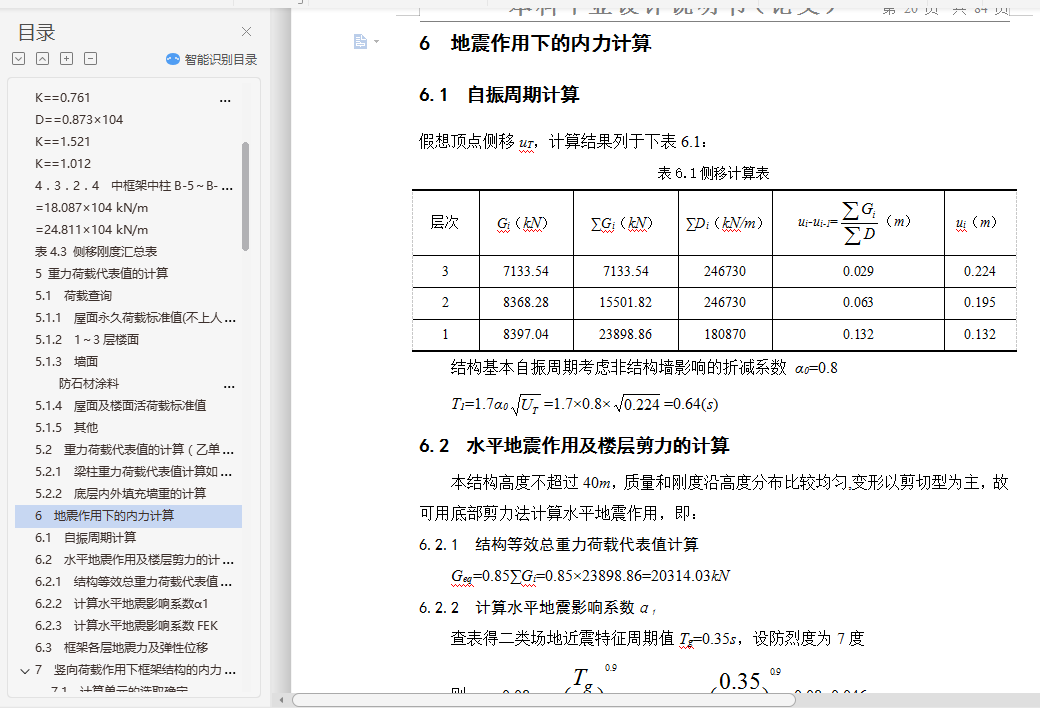Select highlighted entry 6 地震作用下的内力计算
The width and height of the screenshot is (1040, 708).
pyautogui.click(x=128, y=516)
